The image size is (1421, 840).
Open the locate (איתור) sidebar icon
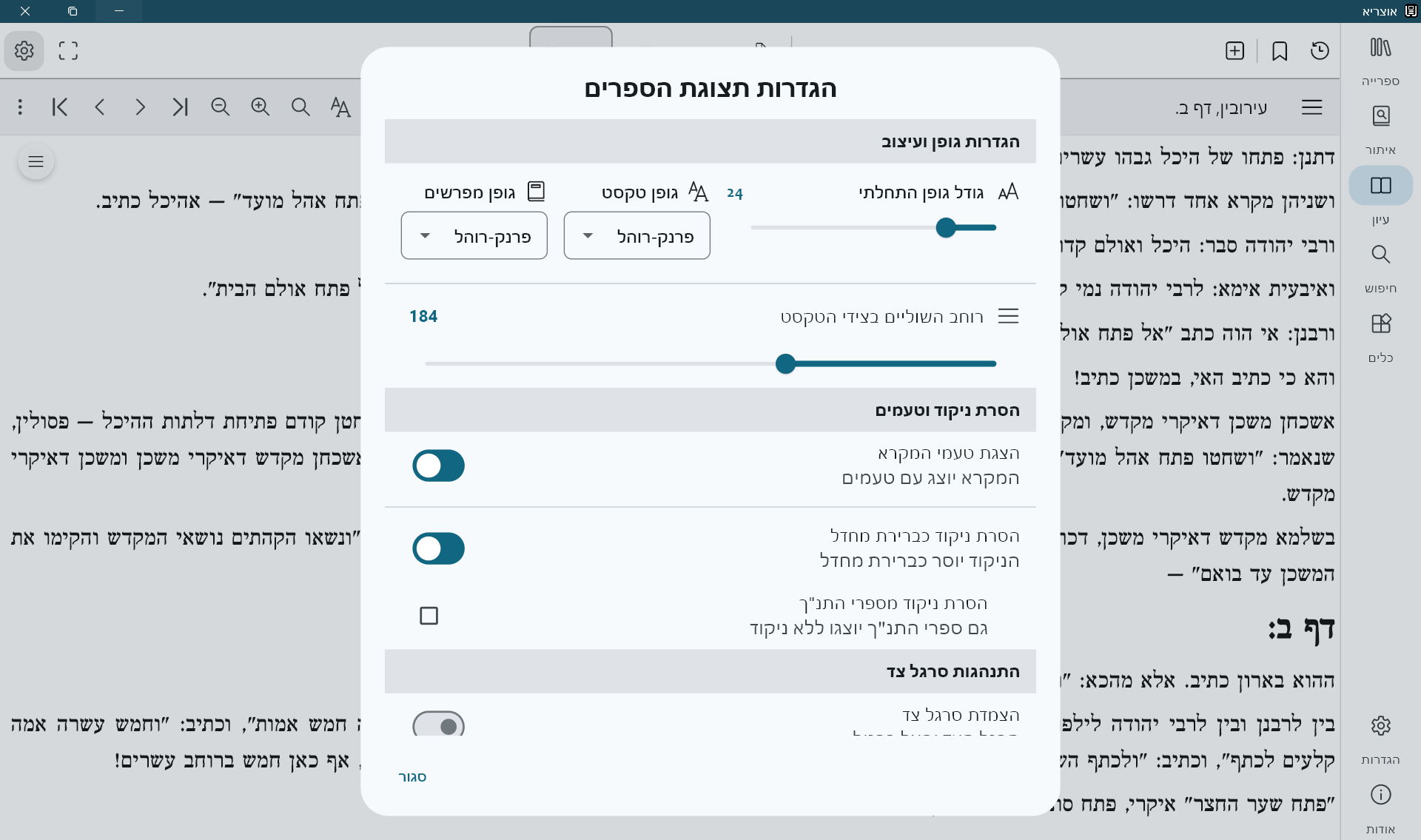[x=1380, y=117]
